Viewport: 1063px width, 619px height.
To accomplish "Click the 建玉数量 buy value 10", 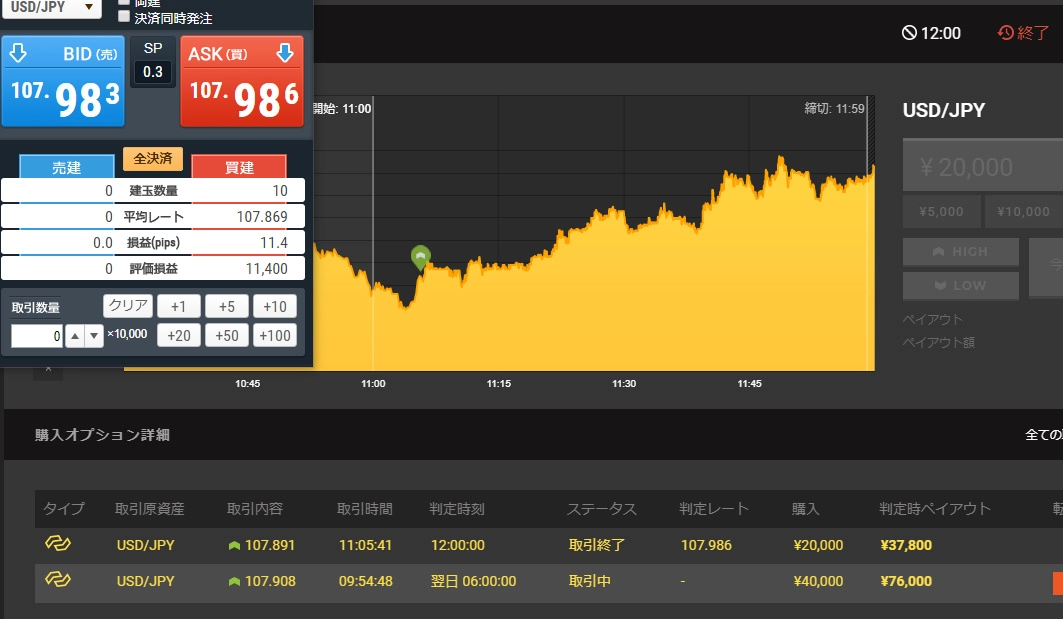I will click(280, 191).
